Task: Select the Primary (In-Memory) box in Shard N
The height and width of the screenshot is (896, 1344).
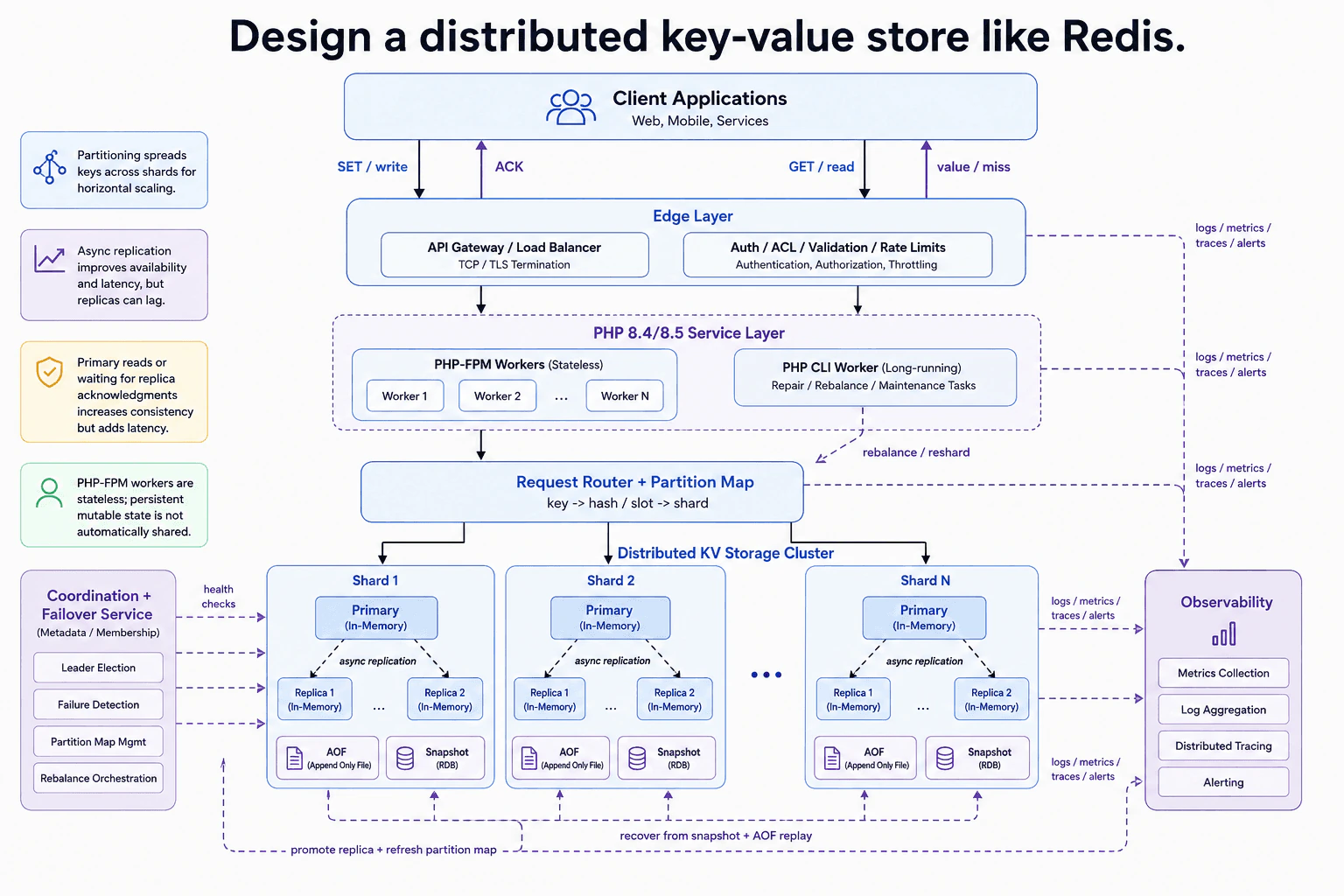Action: point(924,618)
